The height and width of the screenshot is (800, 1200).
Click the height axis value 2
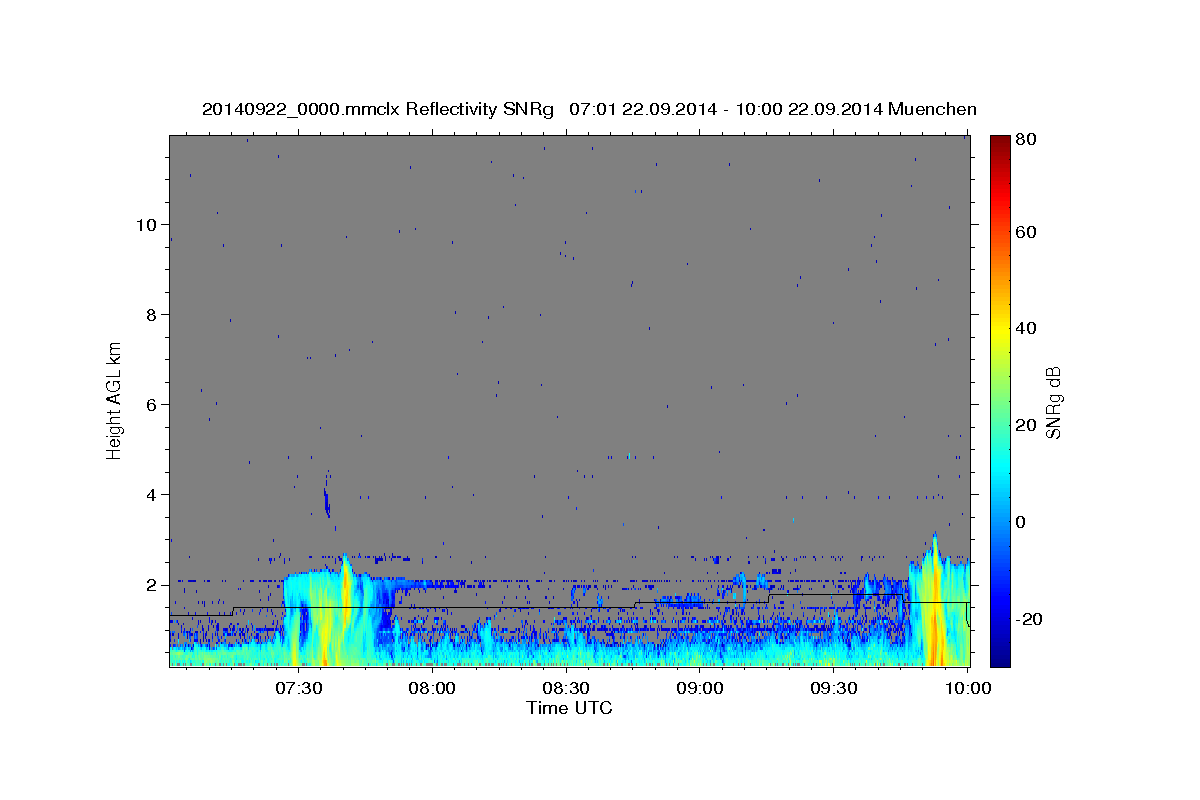click(150, 584)
